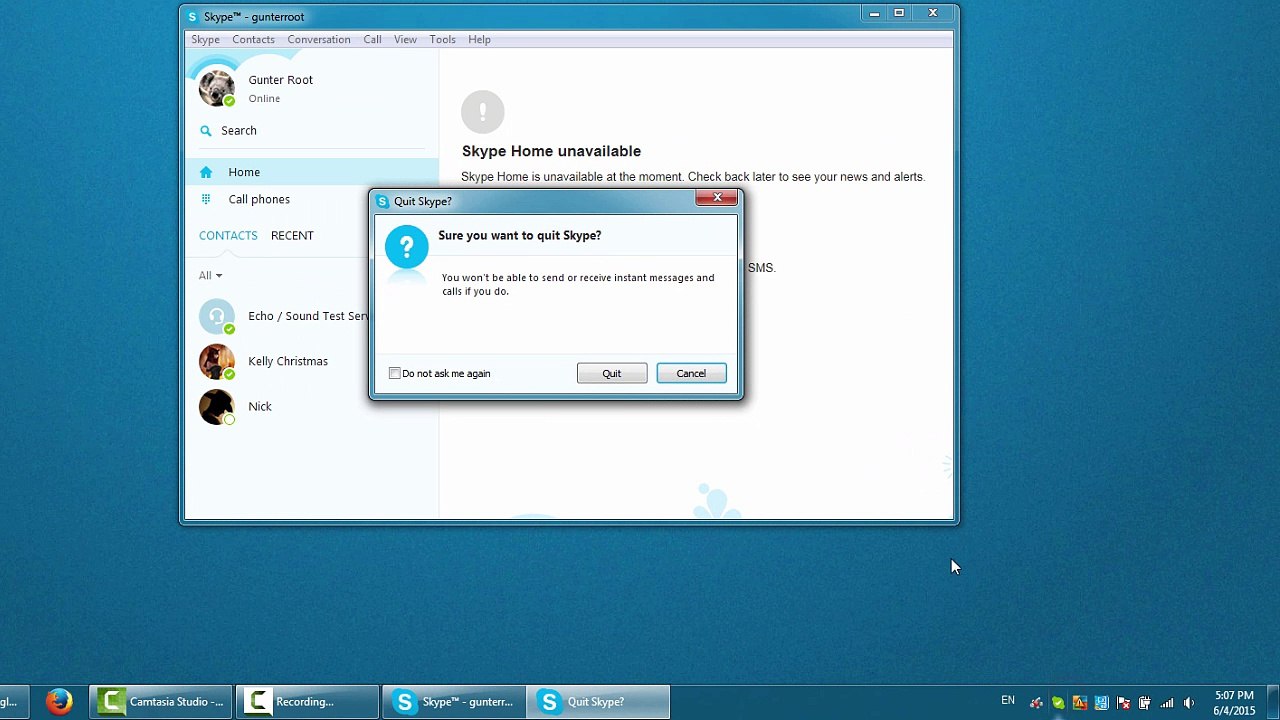Switch to Camtasia Studio in the taskbar

161,701
